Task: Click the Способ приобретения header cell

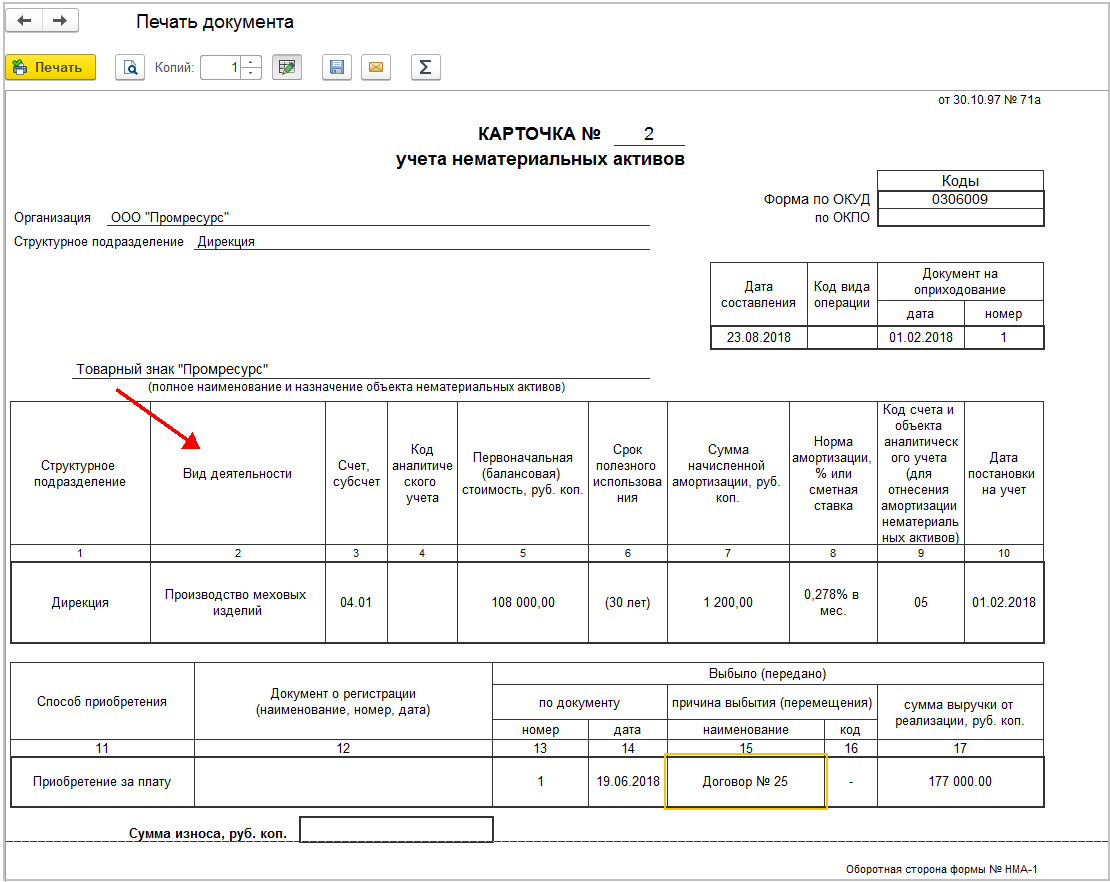Action: [x=103, y=701]
